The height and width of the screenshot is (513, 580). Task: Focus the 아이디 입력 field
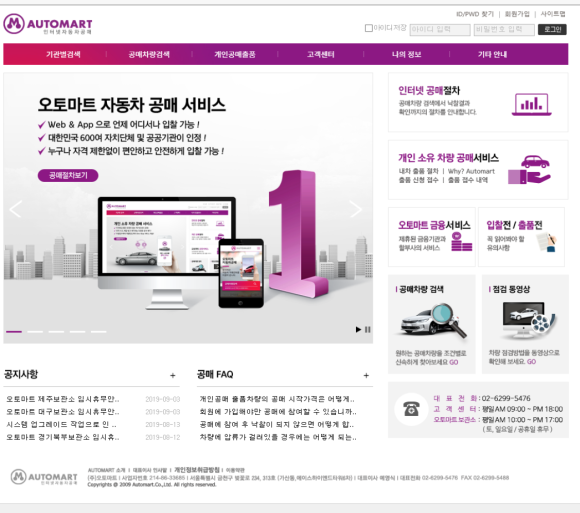coord(440,30)
